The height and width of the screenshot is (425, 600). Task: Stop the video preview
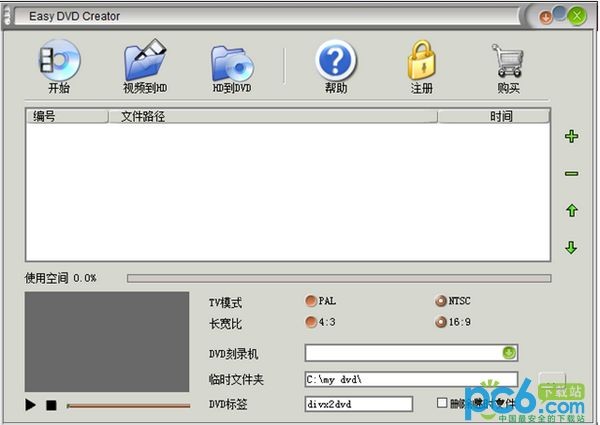coord(51,405)
